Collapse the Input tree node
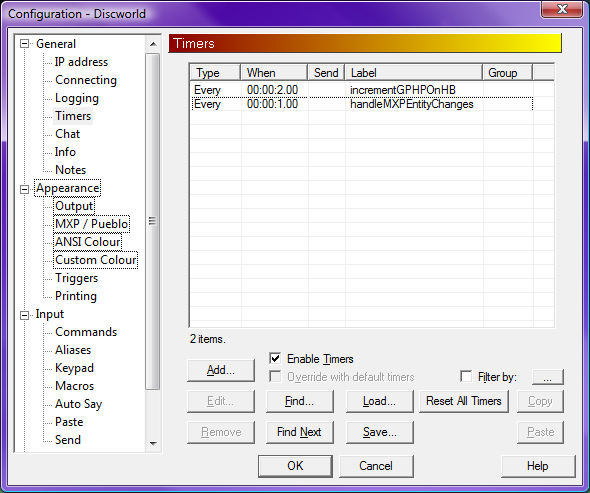 click(x=24, y=315)
